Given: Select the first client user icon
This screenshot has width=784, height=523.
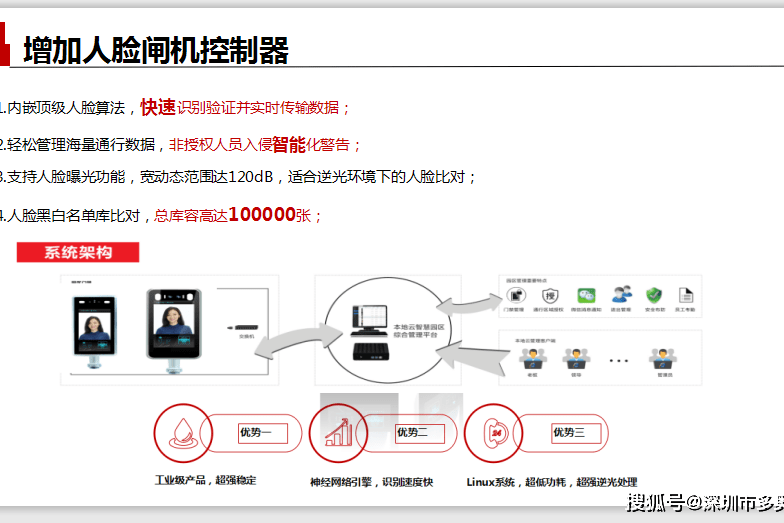Looking at the screenshot, I should (x=532, y=358).
